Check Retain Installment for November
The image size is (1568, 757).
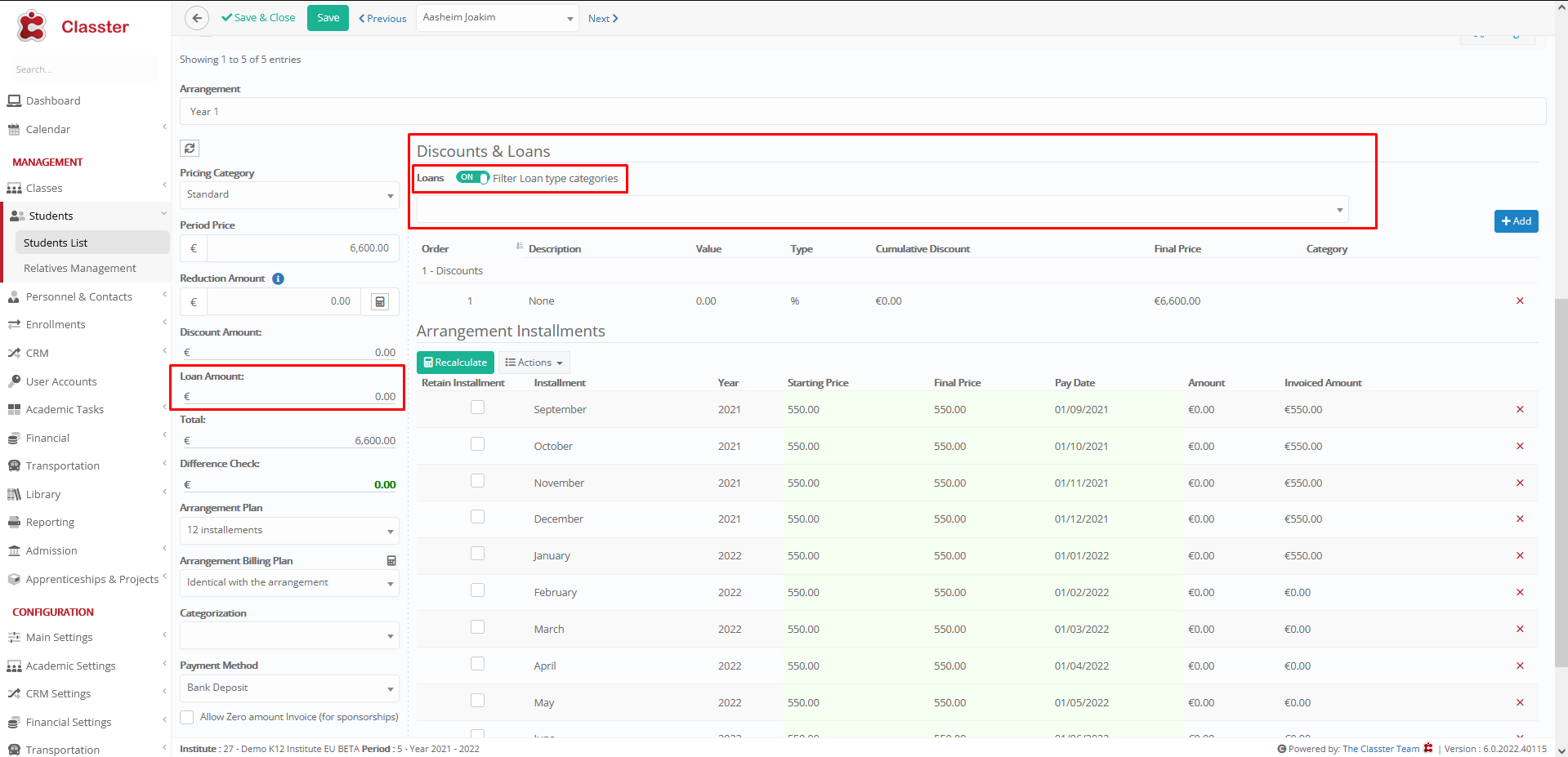pyautogui.click(x=477, y=481)
